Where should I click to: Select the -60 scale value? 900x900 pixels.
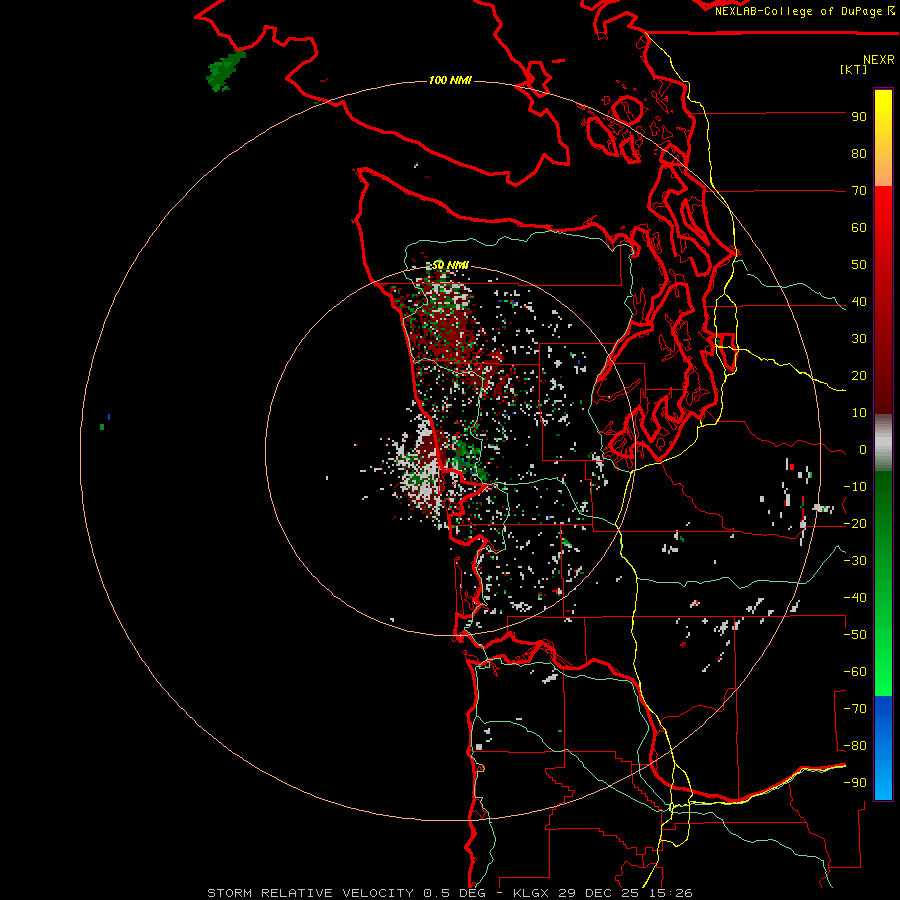coord(855,672)
